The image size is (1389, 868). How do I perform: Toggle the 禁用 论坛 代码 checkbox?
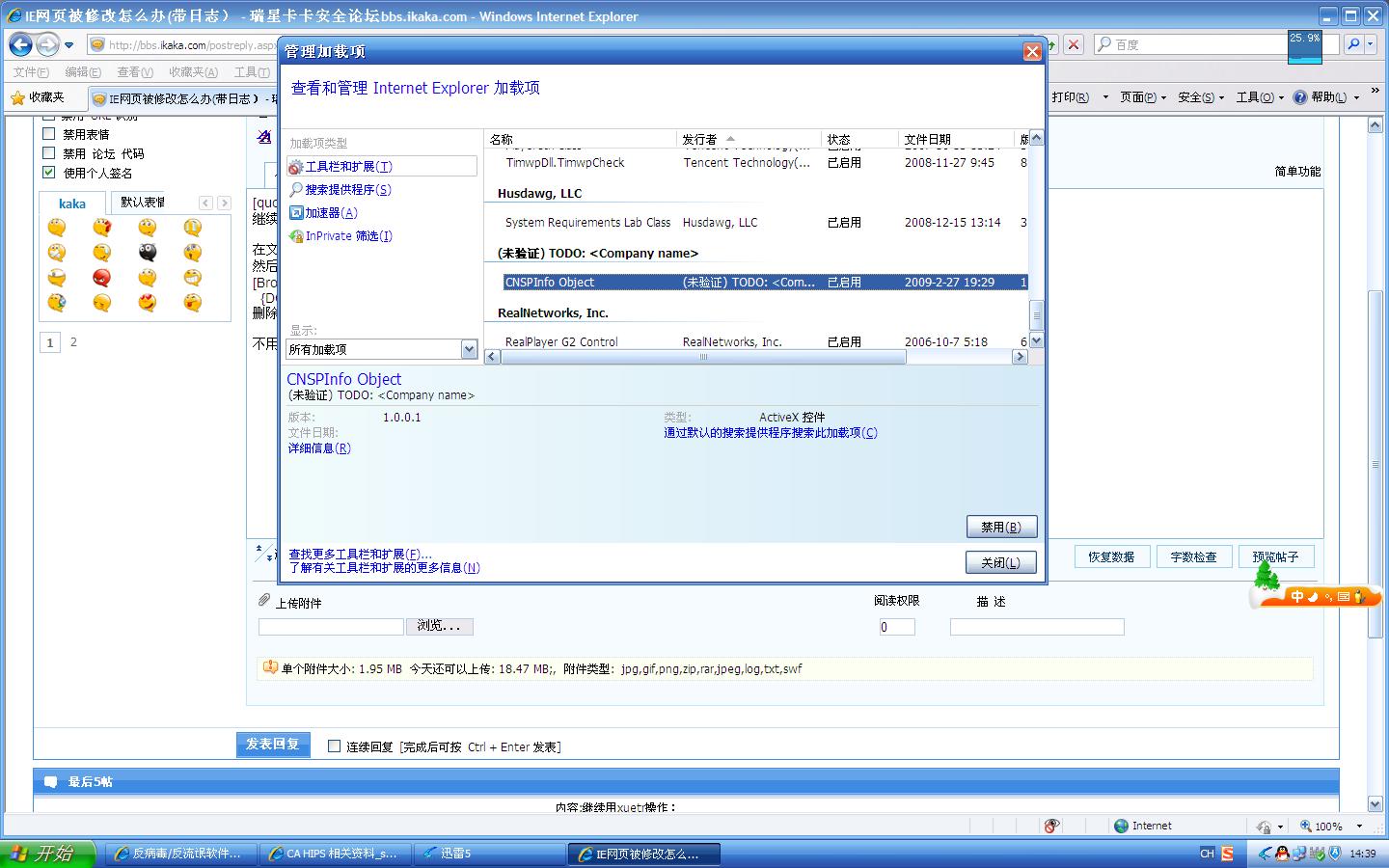(x=49, y=153)
